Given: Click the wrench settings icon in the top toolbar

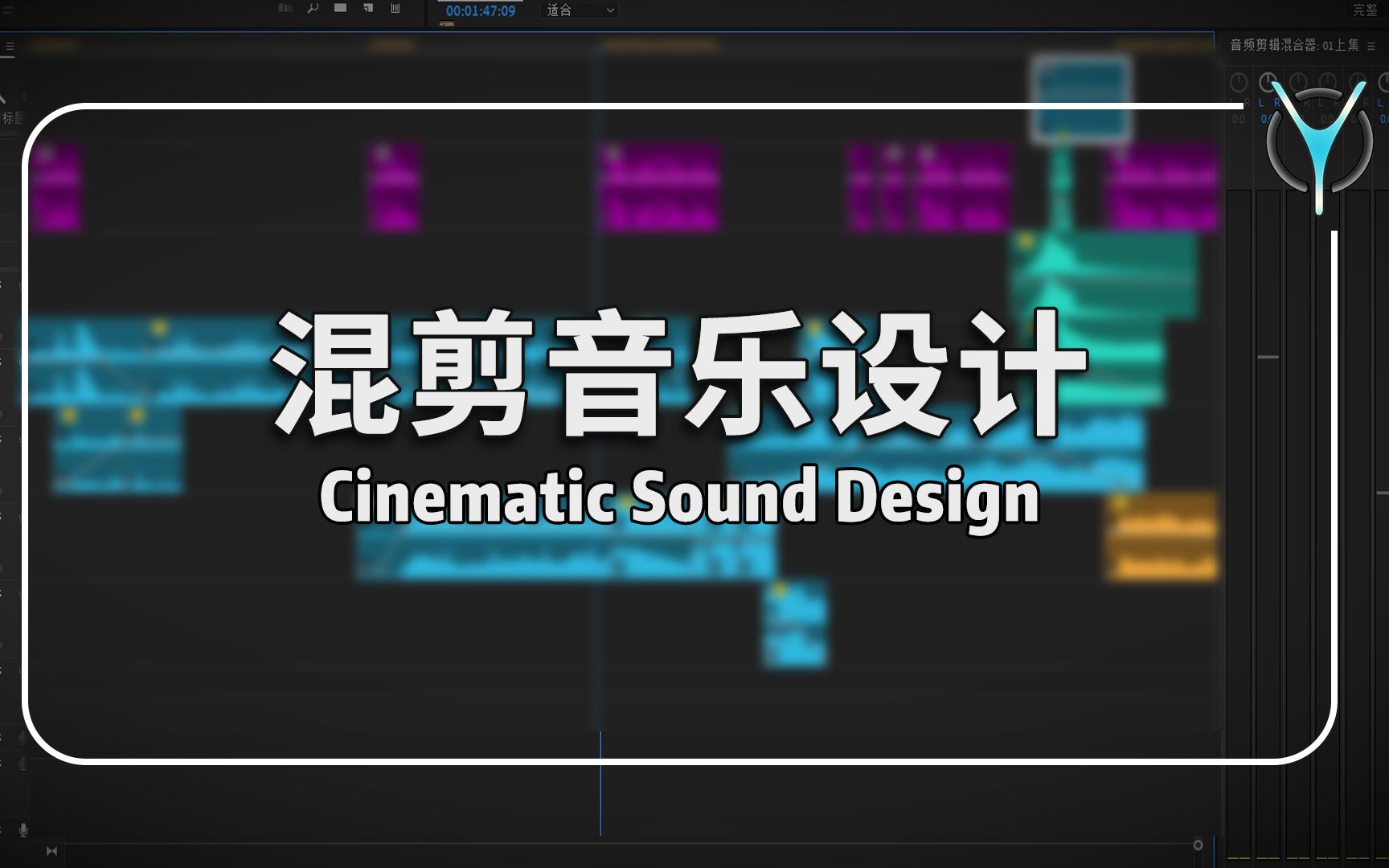Looking at the screenshot, I should click(313, 8).
